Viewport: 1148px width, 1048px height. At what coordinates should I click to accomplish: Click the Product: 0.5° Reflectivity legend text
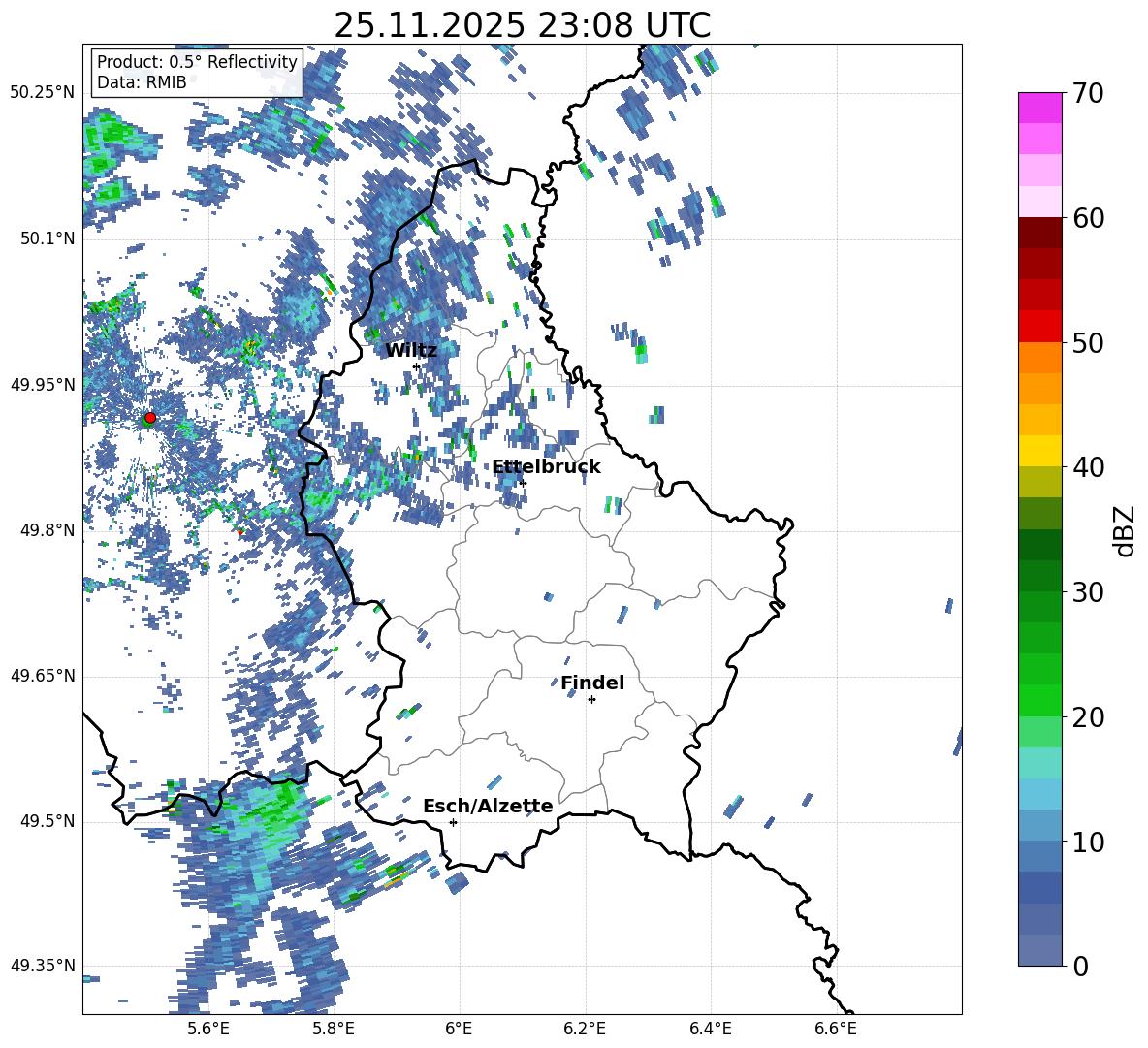197,62
